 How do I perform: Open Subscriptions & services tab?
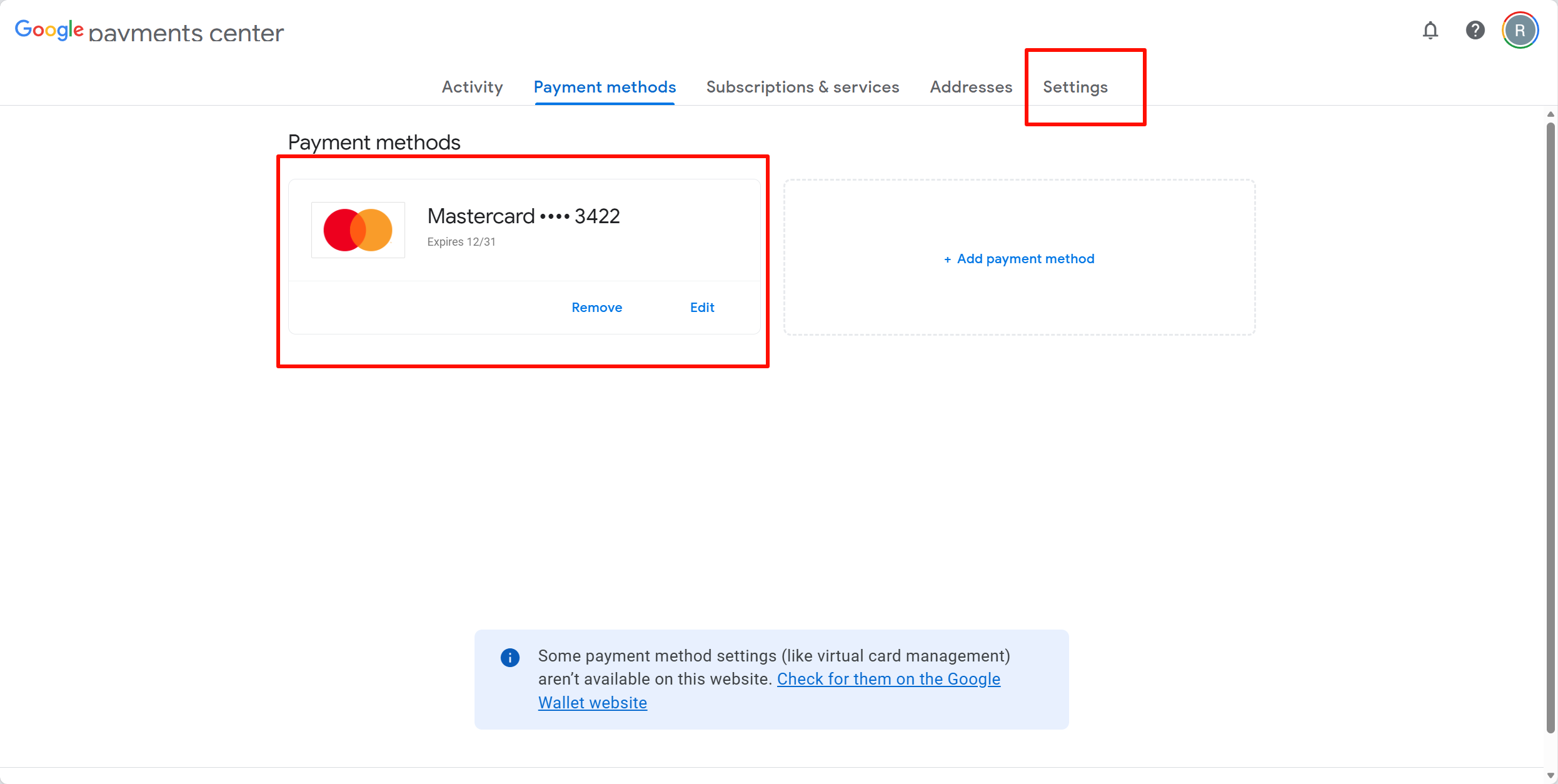click(x=802, y=87)
